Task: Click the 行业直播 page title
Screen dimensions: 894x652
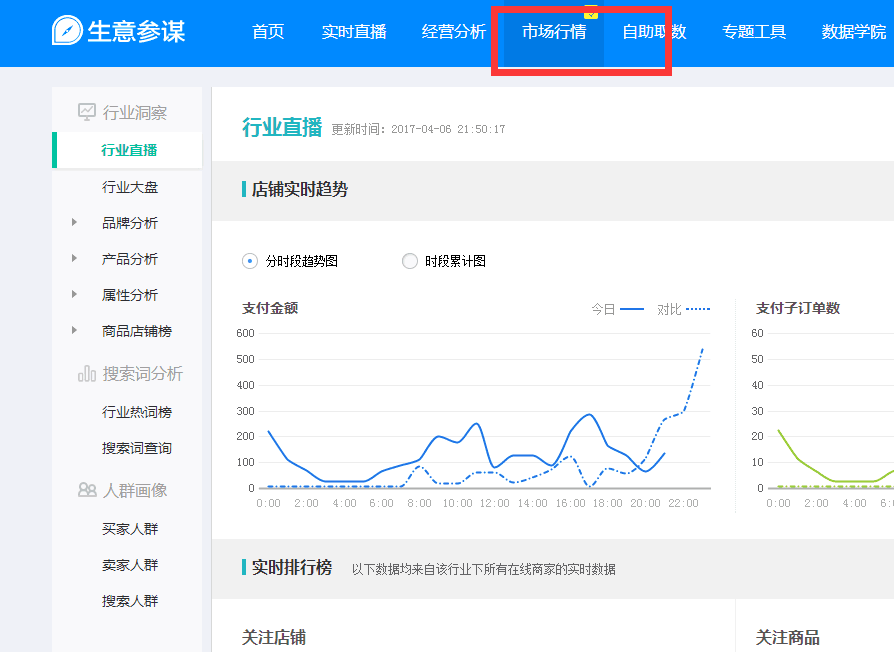Action: (x=282, y=127)
